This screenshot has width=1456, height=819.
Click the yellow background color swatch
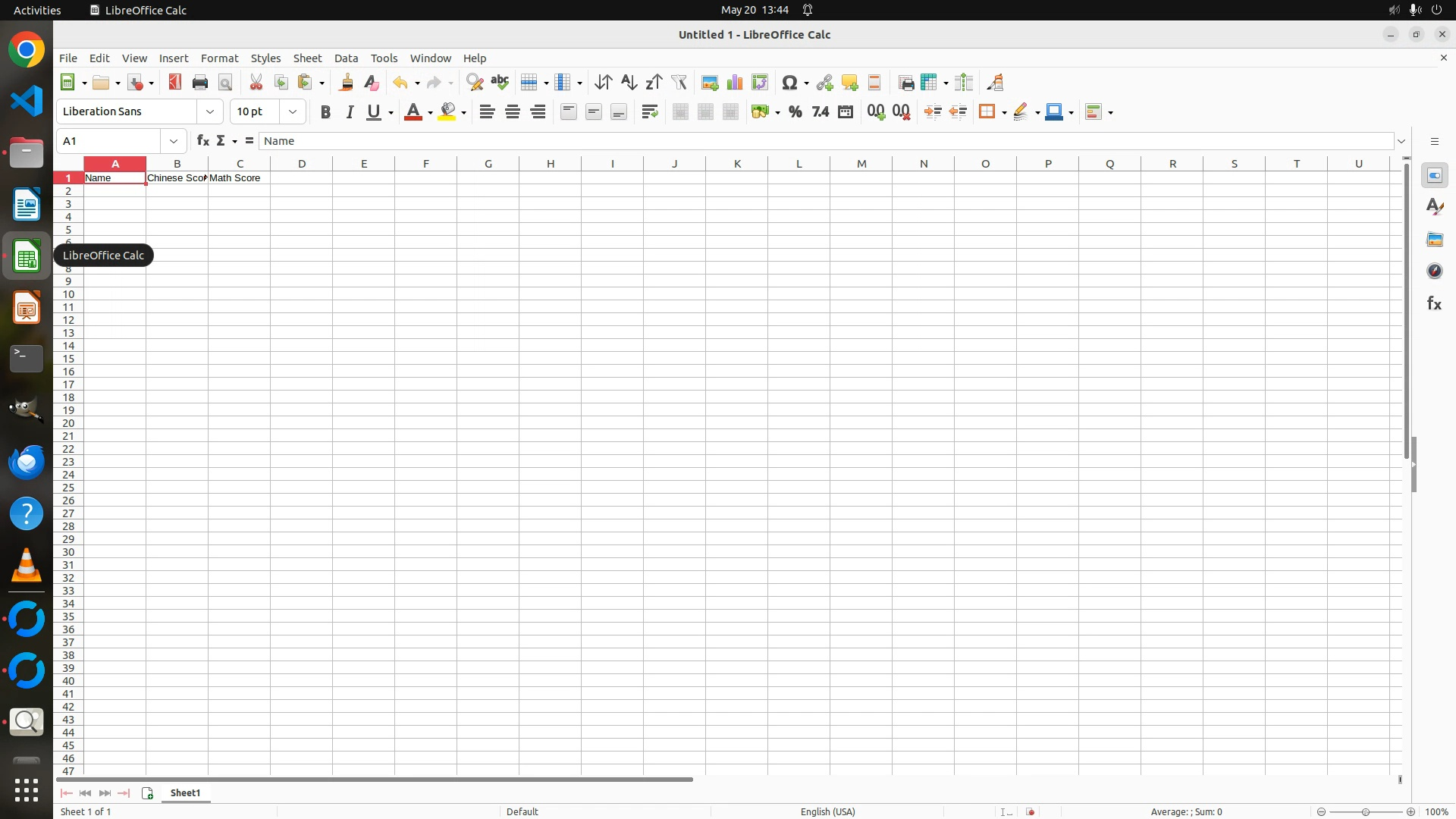pos(447,112)
